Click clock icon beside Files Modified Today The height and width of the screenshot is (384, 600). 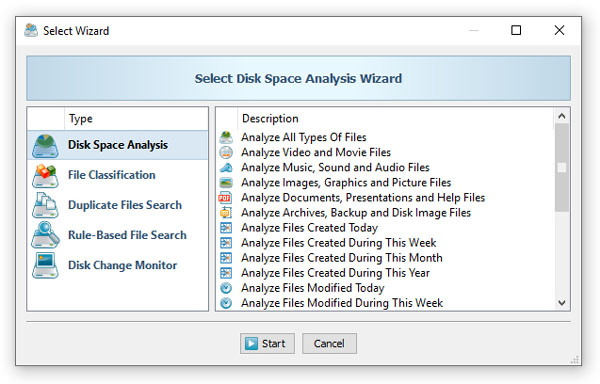(226, 288)
